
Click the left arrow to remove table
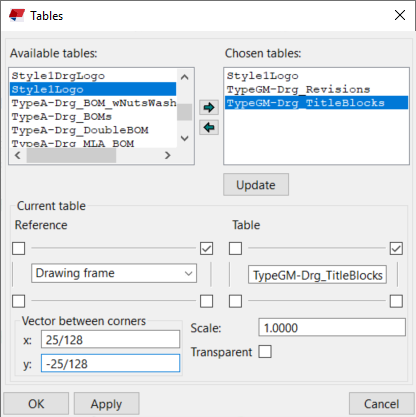(209, 127)
